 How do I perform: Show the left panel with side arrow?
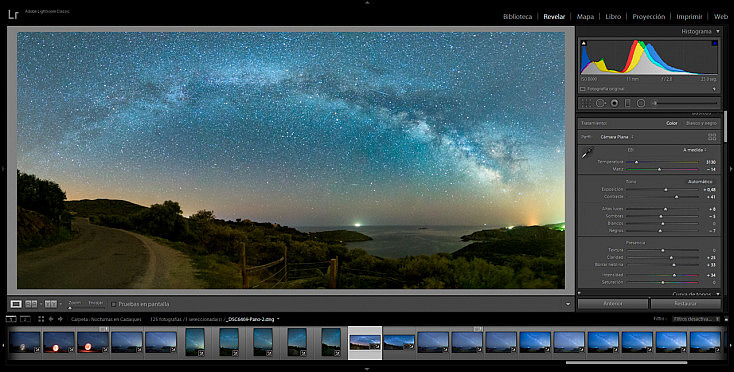point(3,168)
